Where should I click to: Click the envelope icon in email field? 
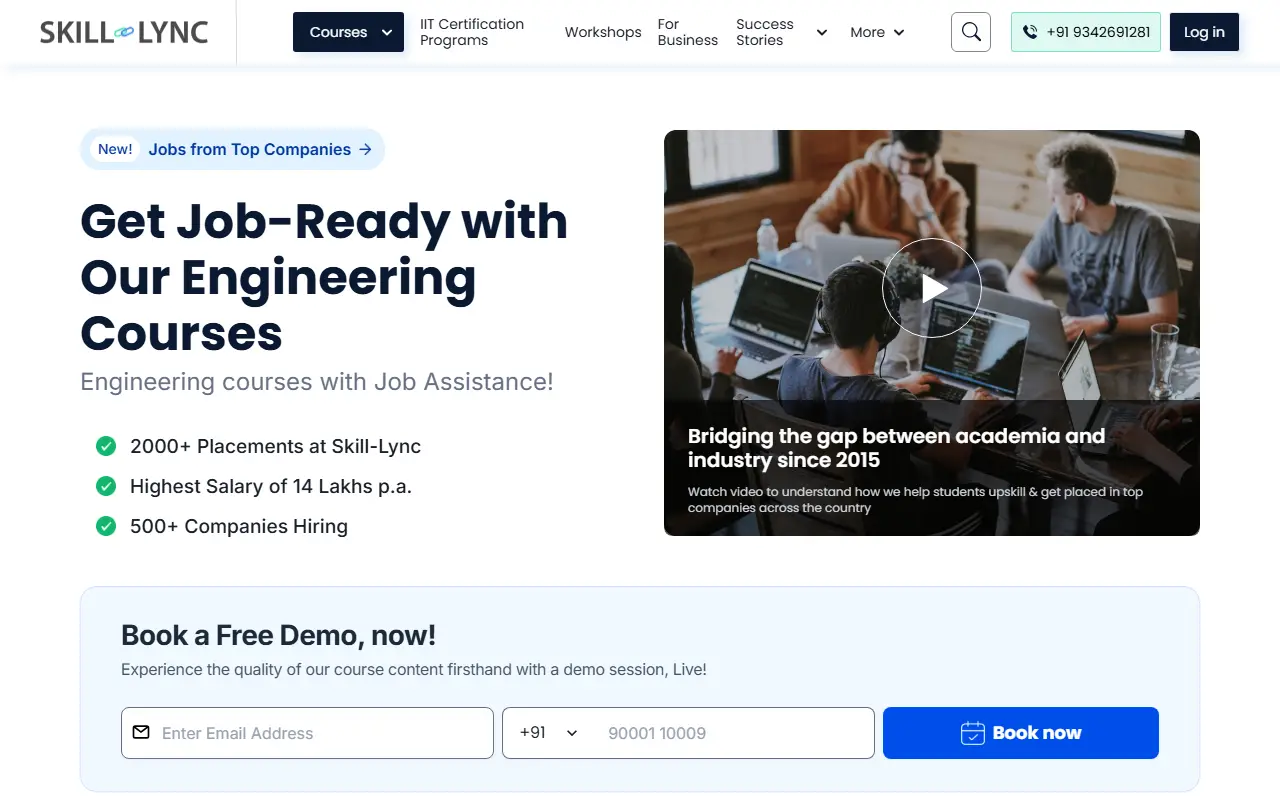[141, 733]
